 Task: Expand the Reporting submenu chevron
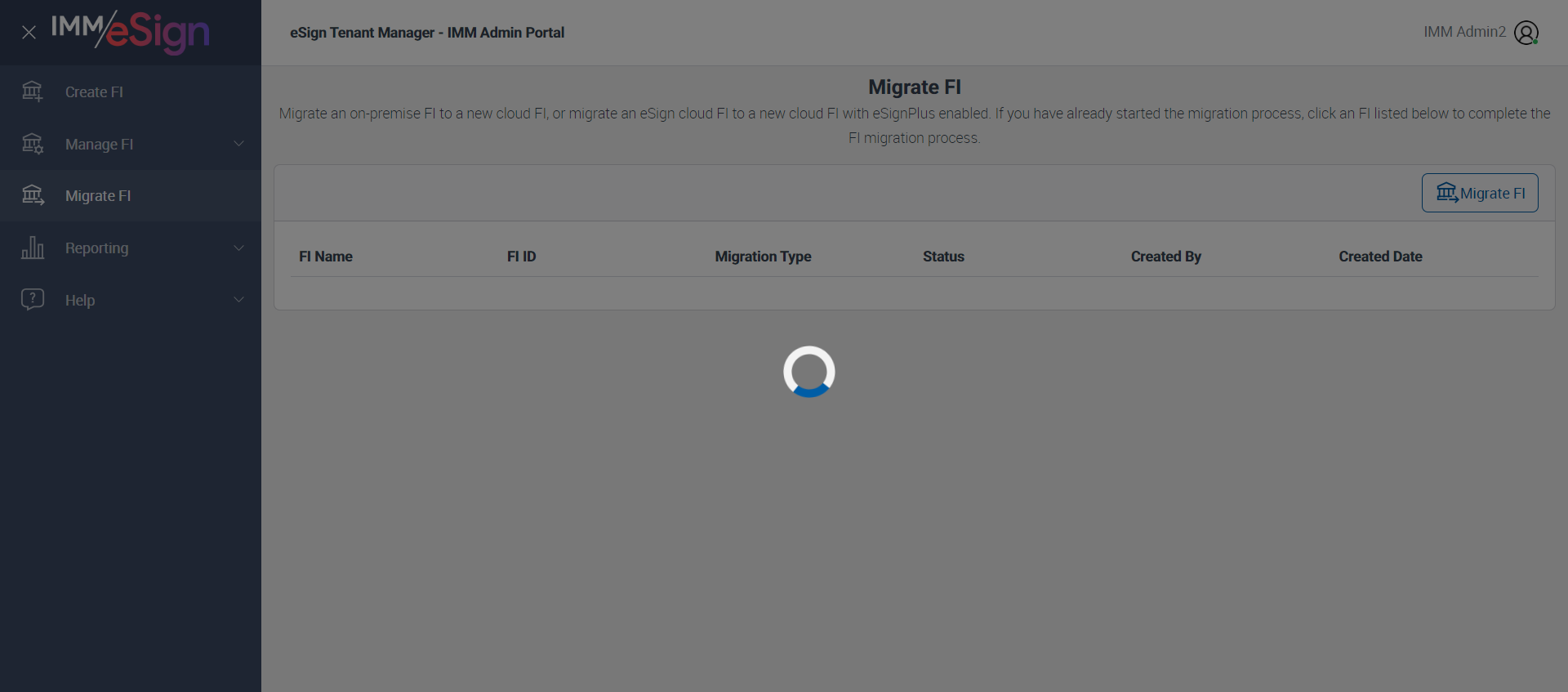coord(238,248)
